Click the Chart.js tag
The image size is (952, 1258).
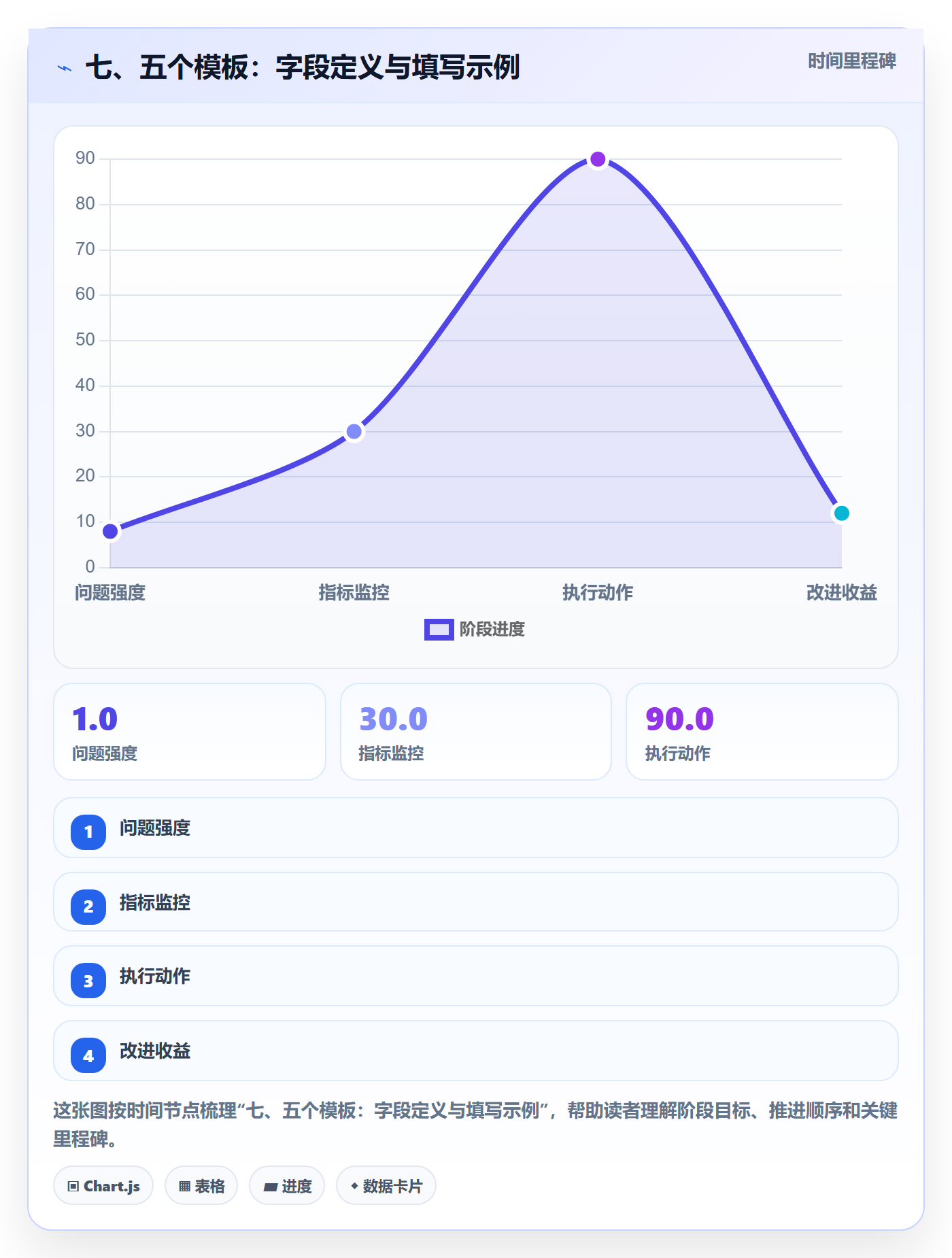coord(103,1186)
